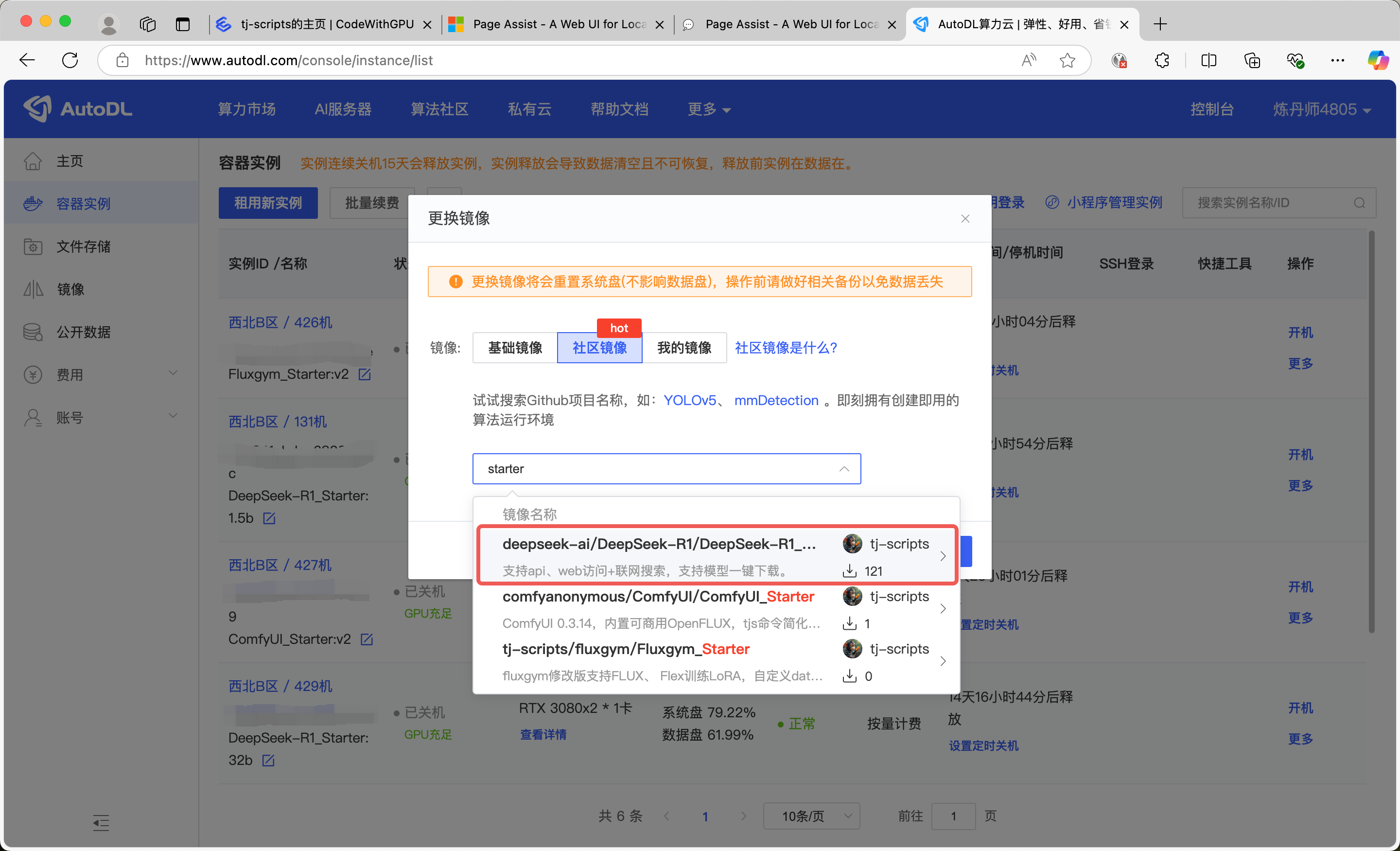The width and height of the screenshot is (1400, 851).
Task: Expand Fluxgym_Starter image option chevron
Action: click(943, 661)
